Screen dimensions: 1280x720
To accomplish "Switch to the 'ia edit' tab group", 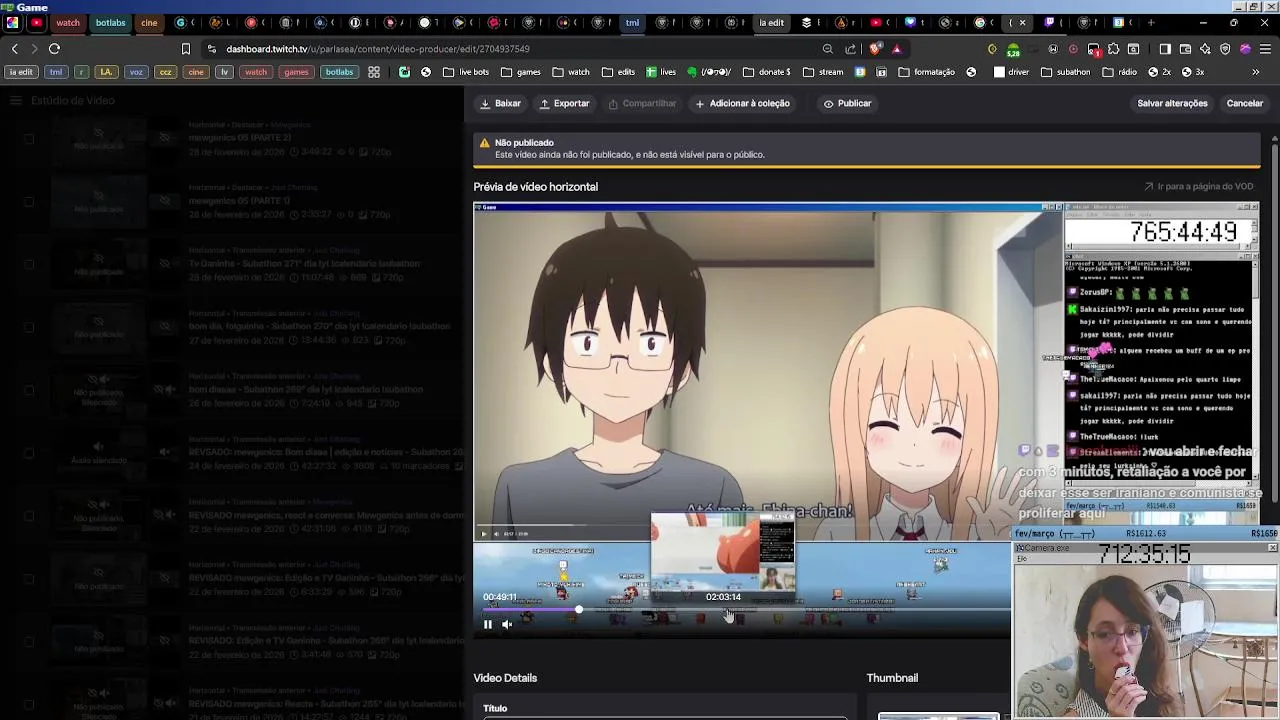I will pos(771,22).
